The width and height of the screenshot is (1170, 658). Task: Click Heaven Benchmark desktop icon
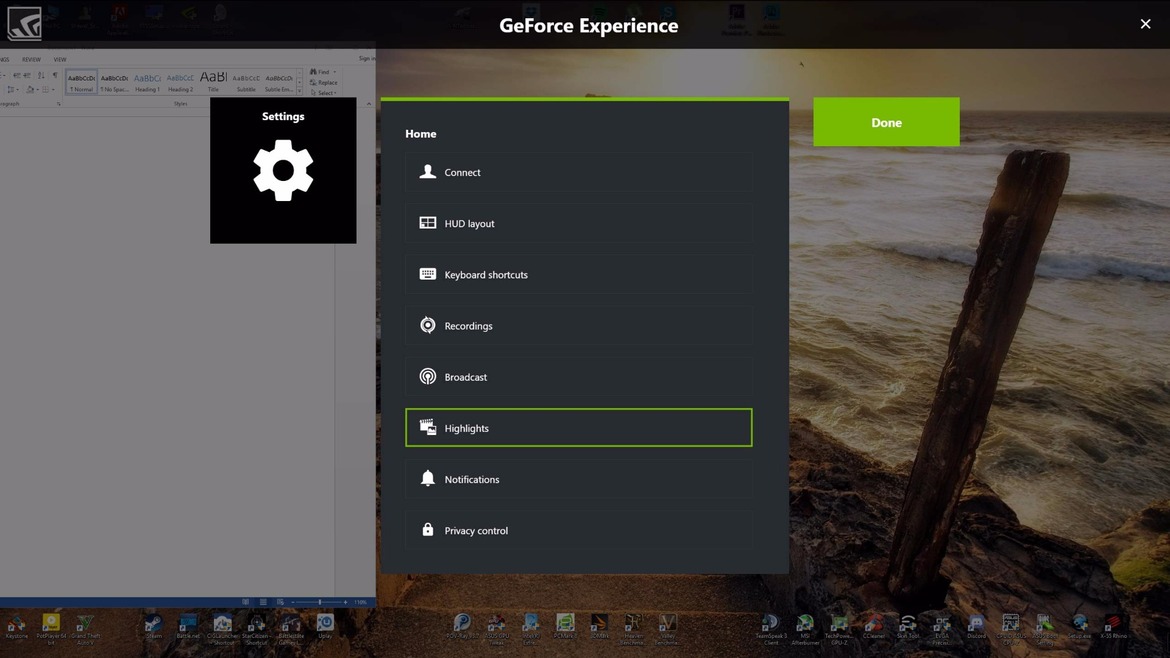pos(634,627)
